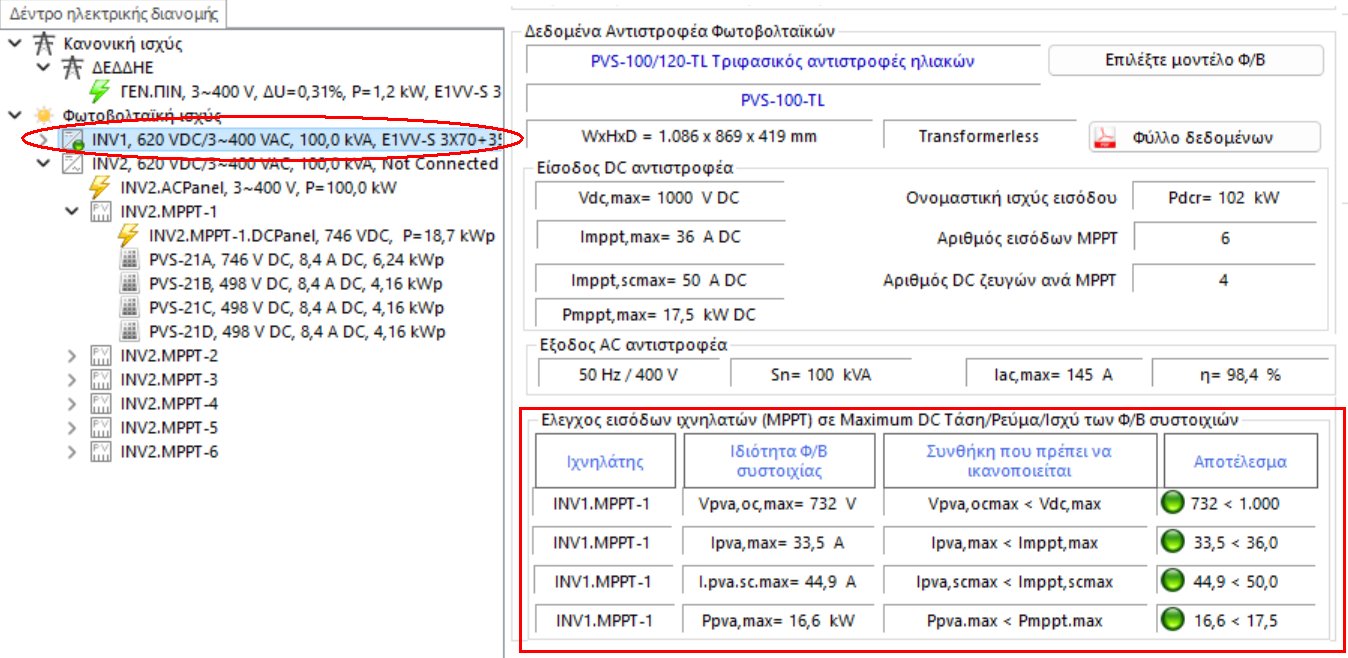The width and height of the screenshot is (1348, 658).
Task: Click the green lightning icon of ΓΕΝ.ΠΙΝ
Action: click(x=100, y=92)
